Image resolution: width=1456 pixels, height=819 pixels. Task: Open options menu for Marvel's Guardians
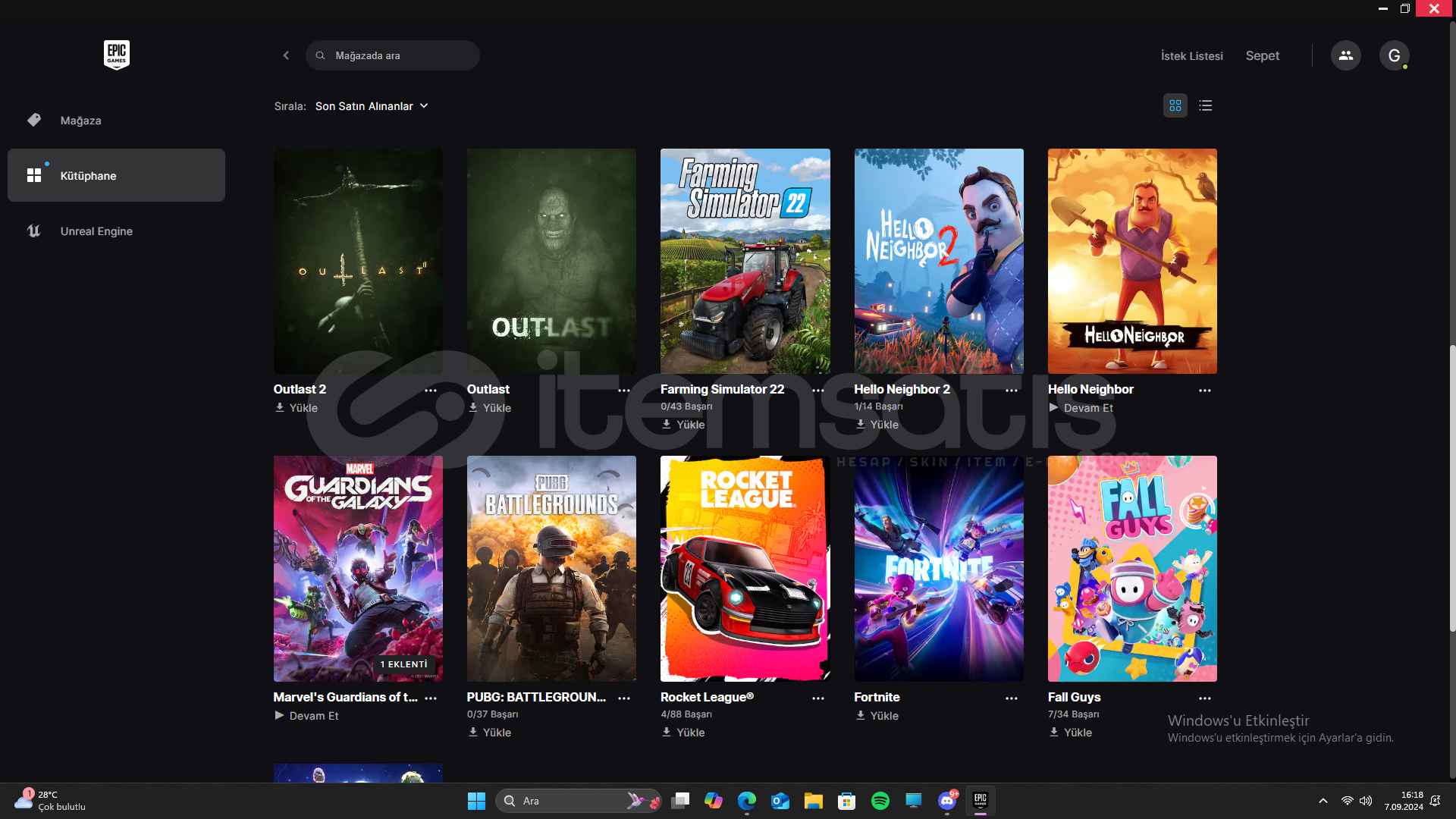coord(431,698)
